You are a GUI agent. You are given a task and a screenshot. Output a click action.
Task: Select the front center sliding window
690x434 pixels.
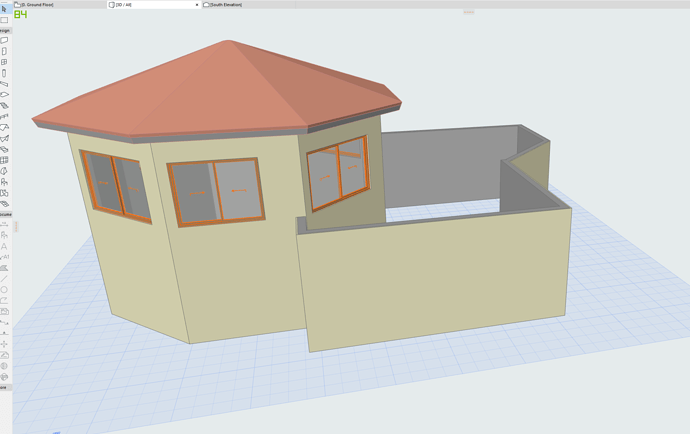[x=216, y=192]
